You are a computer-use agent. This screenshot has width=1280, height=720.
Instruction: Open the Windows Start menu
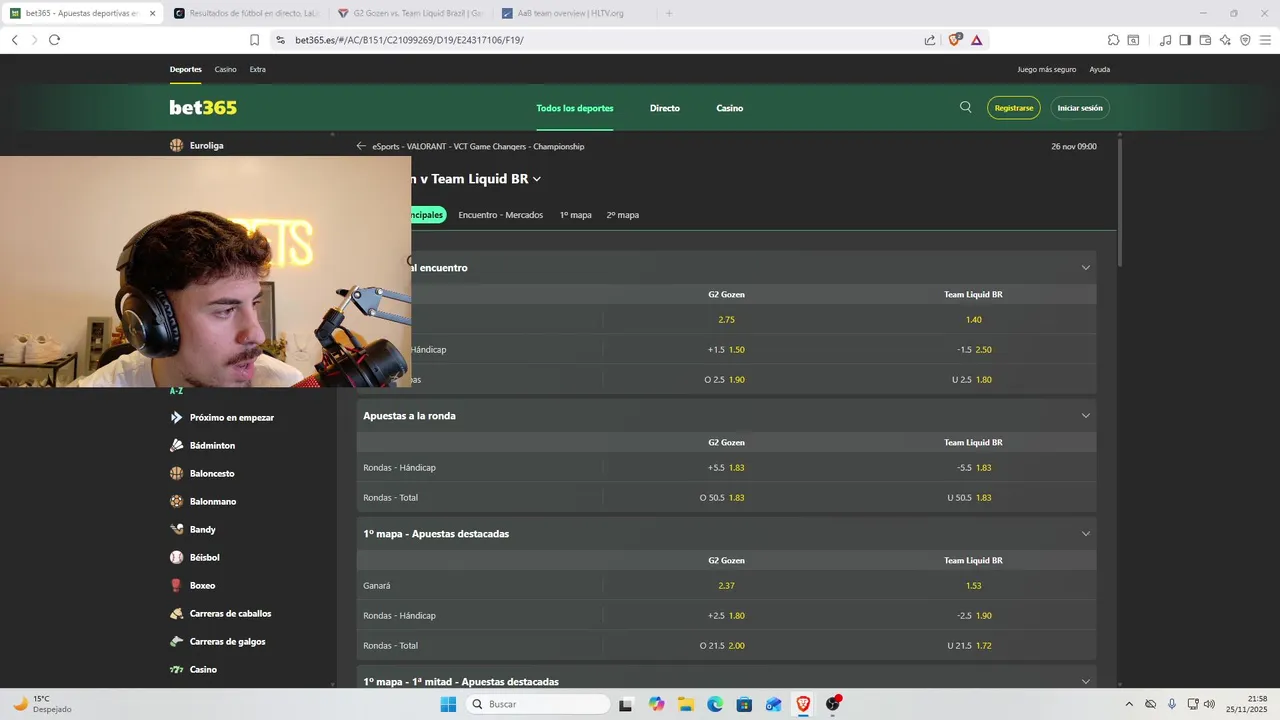click(448, 704)
